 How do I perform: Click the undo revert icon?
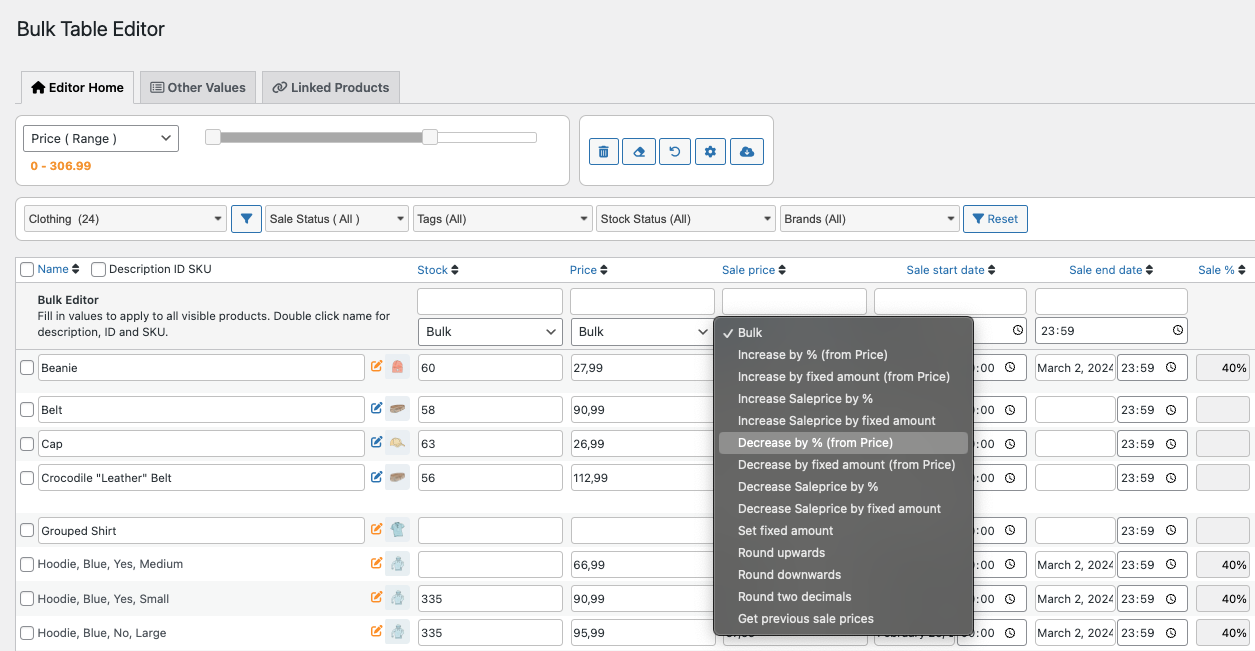[x=675, y=151]
